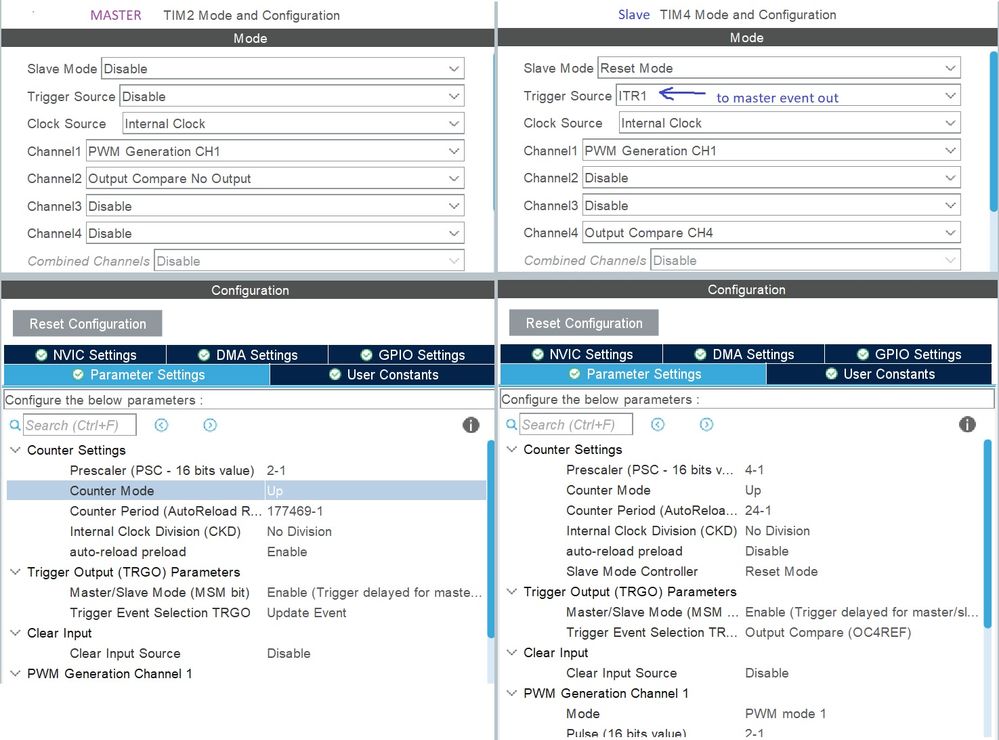Open TIM2 Channel2 Output Compare No Output dropdown
999x740 pixels.
point(275,178)
